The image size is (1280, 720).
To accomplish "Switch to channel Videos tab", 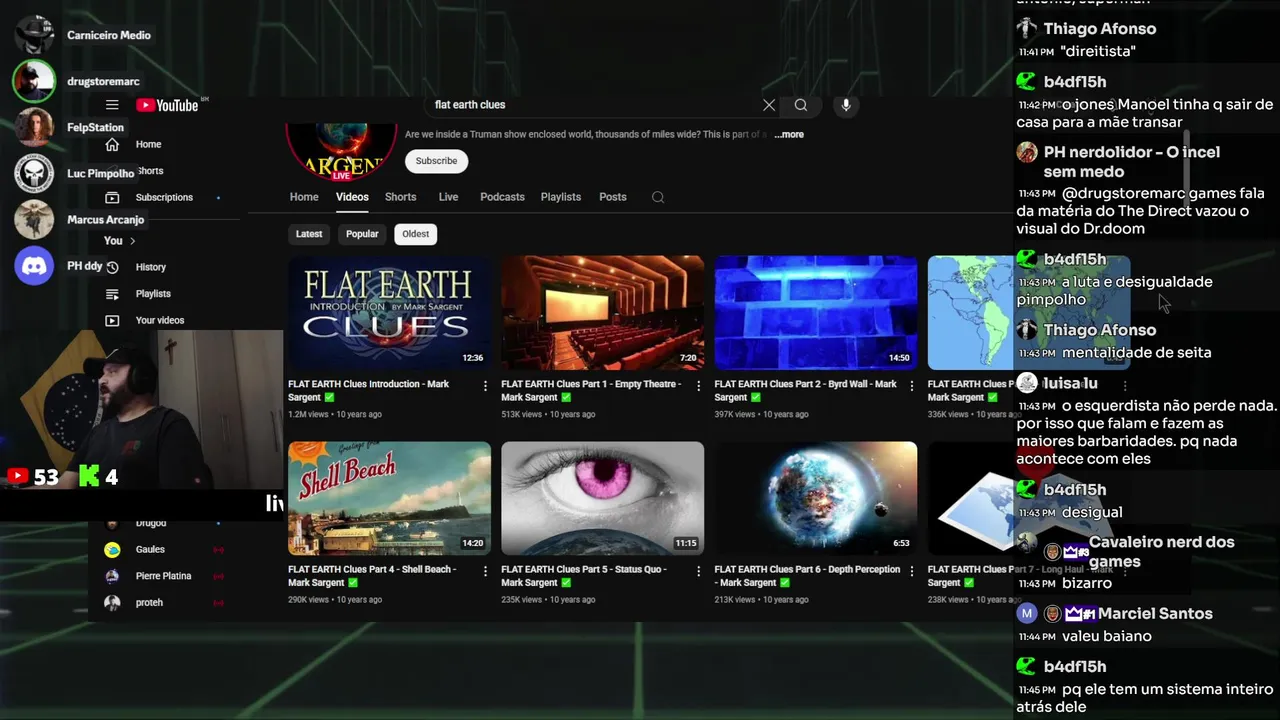I will (352, 197).
